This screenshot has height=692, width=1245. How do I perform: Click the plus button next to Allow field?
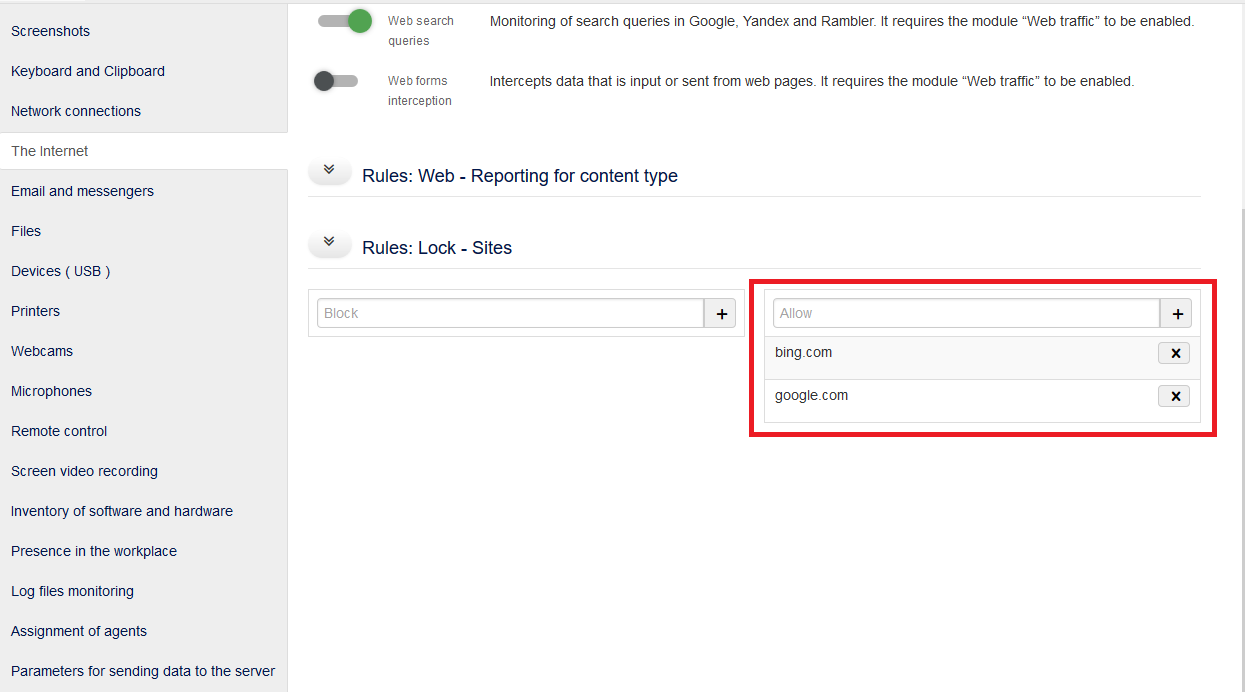click(x=1177, y=313)
